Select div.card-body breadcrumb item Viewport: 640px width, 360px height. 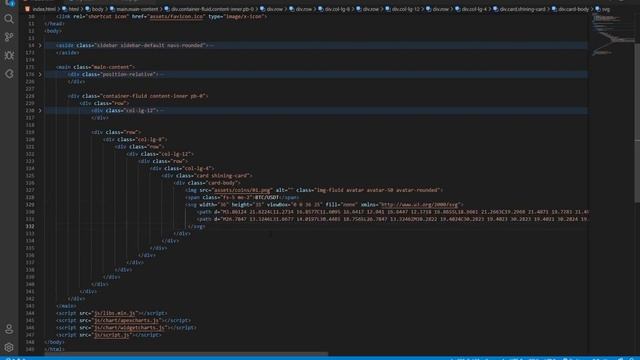point(573,9)
